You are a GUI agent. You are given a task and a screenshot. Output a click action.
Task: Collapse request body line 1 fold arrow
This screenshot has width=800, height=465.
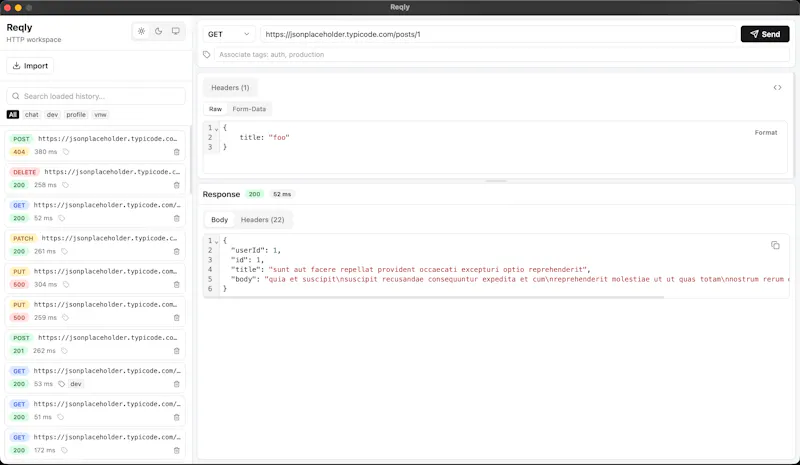click(217, 129)
